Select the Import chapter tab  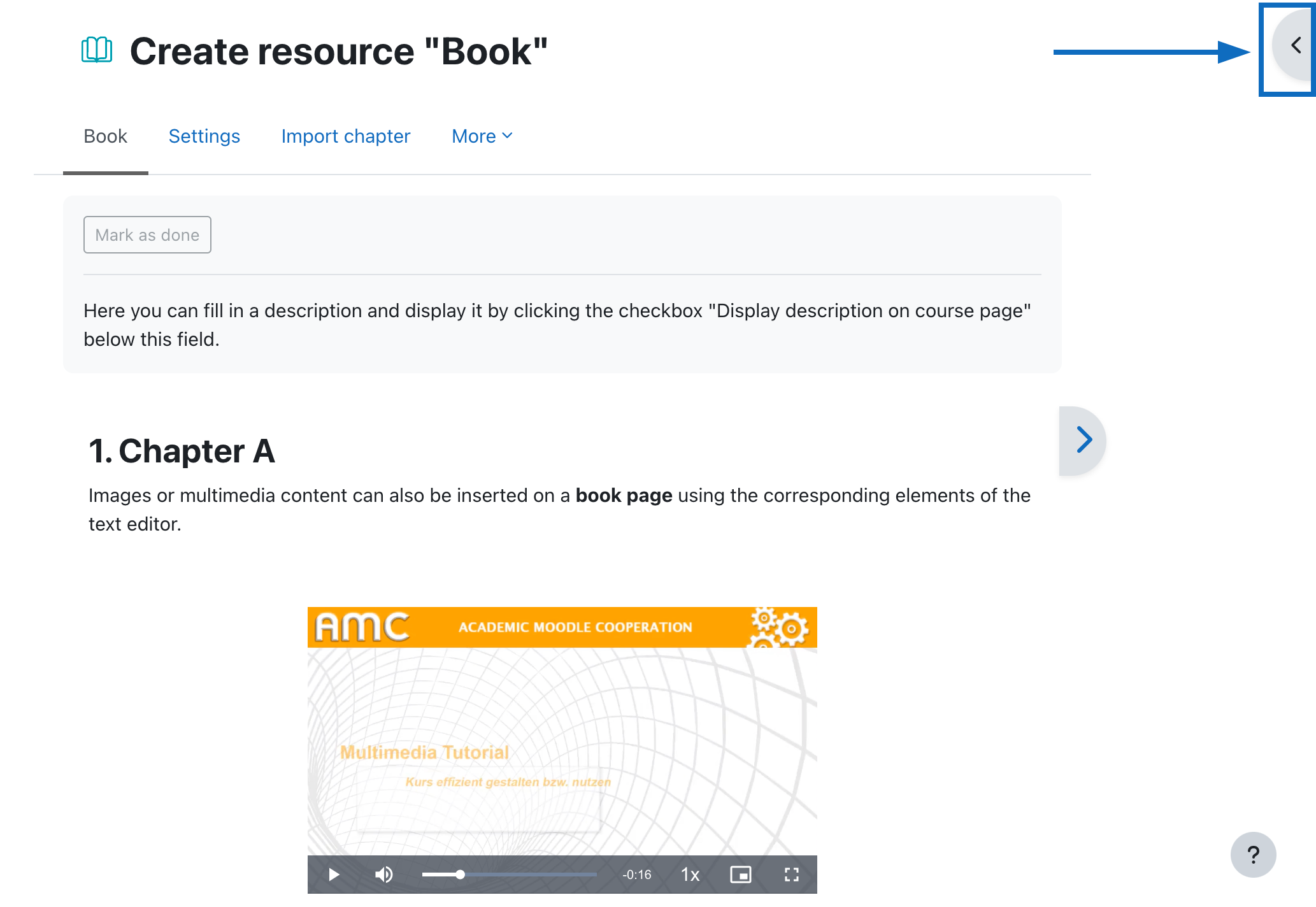(x=345, y=136)
